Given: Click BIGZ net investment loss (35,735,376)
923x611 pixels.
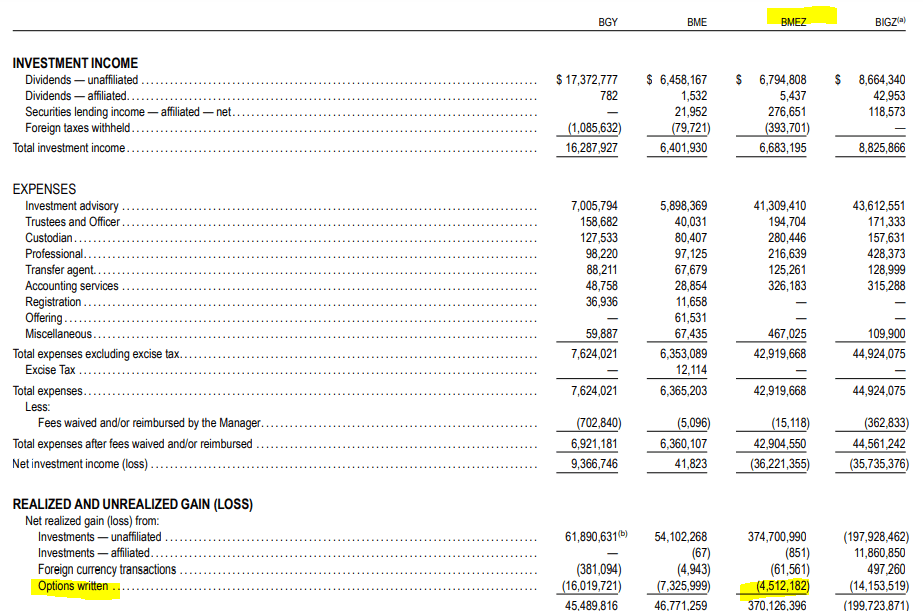Looking at the screenshot, I should (x=879, y=464).
